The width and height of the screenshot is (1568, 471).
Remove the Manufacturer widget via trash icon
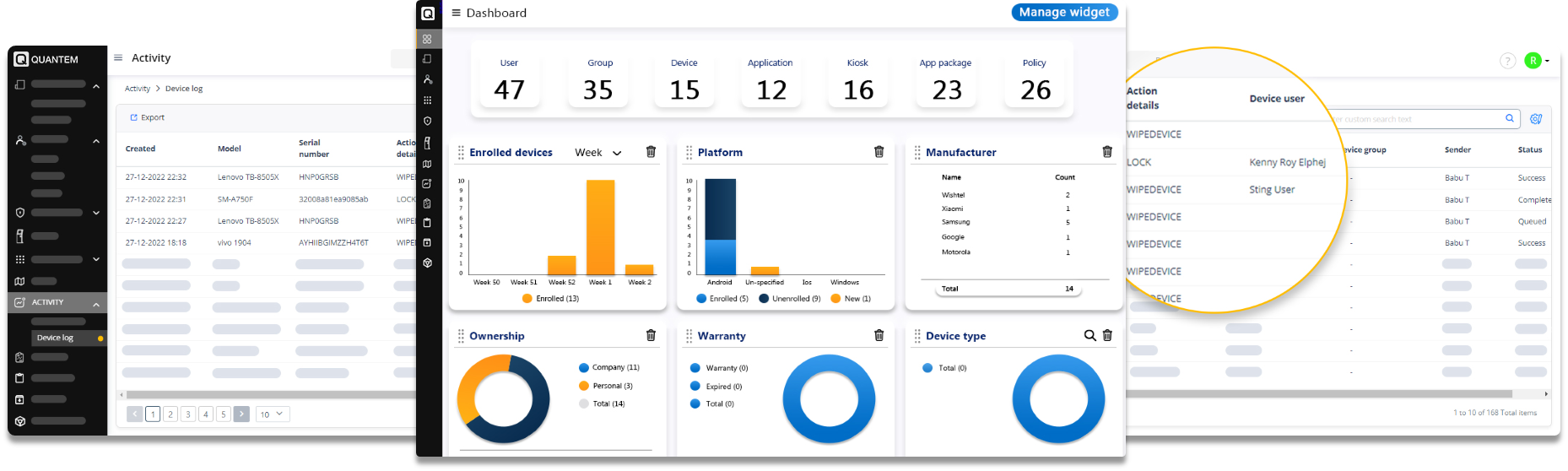pyautogui.click(x=1106, y=152)
